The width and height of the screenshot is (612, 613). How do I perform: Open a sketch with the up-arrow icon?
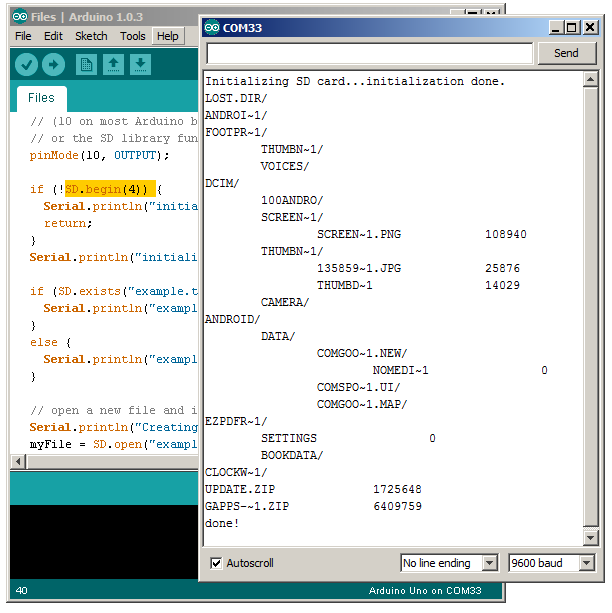tap(113, 65)
